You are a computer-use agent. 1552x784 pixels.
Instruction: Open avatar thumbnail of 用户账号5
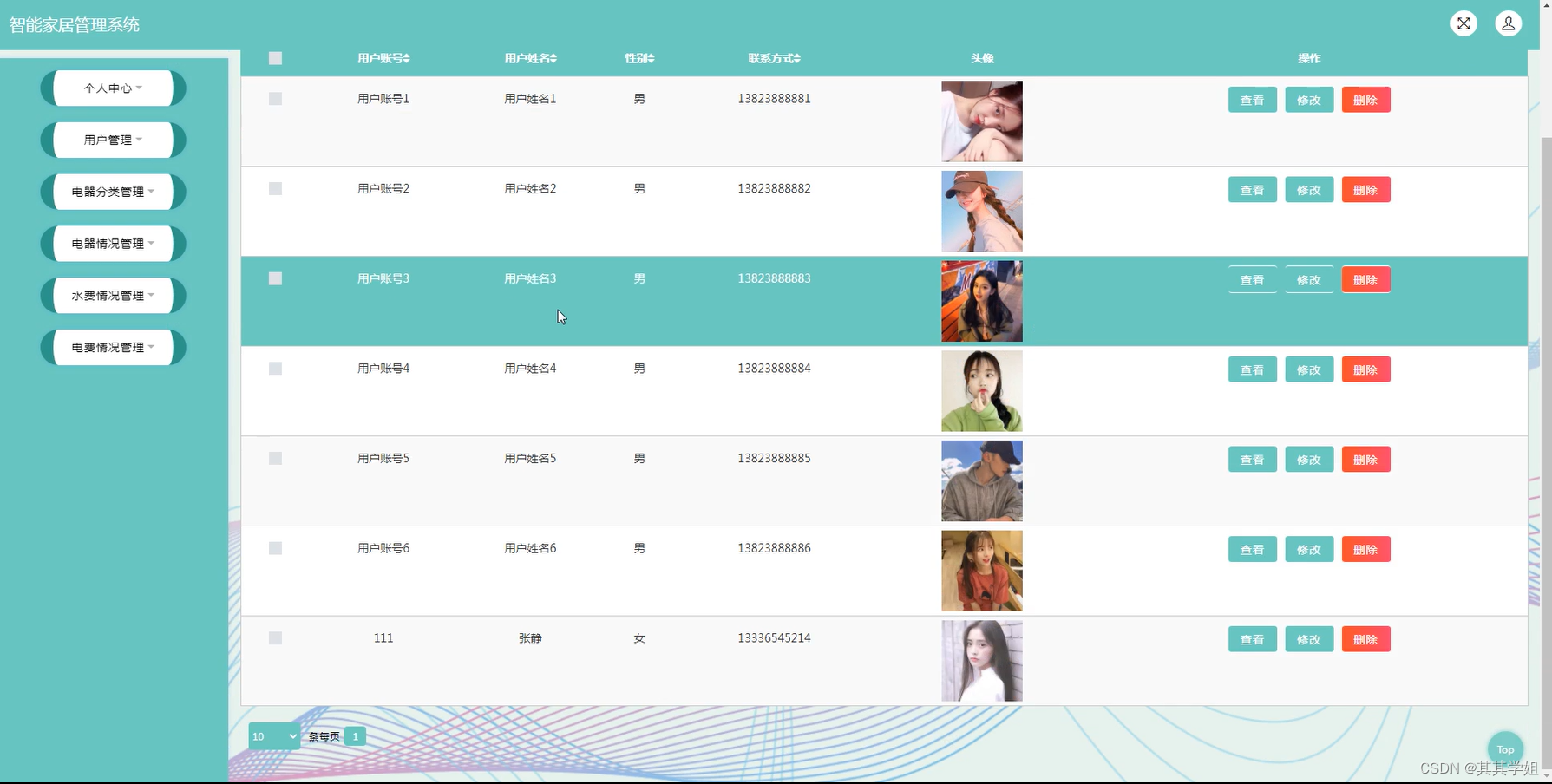point(982,480)
